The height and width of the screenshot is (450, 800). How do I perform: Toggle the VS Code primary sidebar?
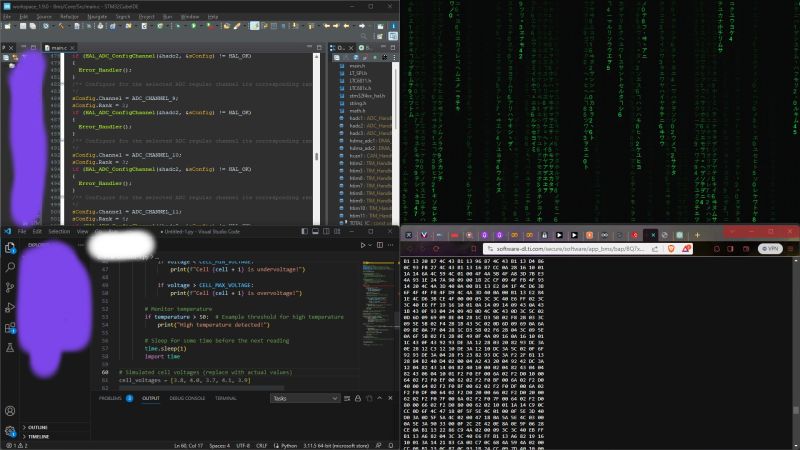[305, 232]
